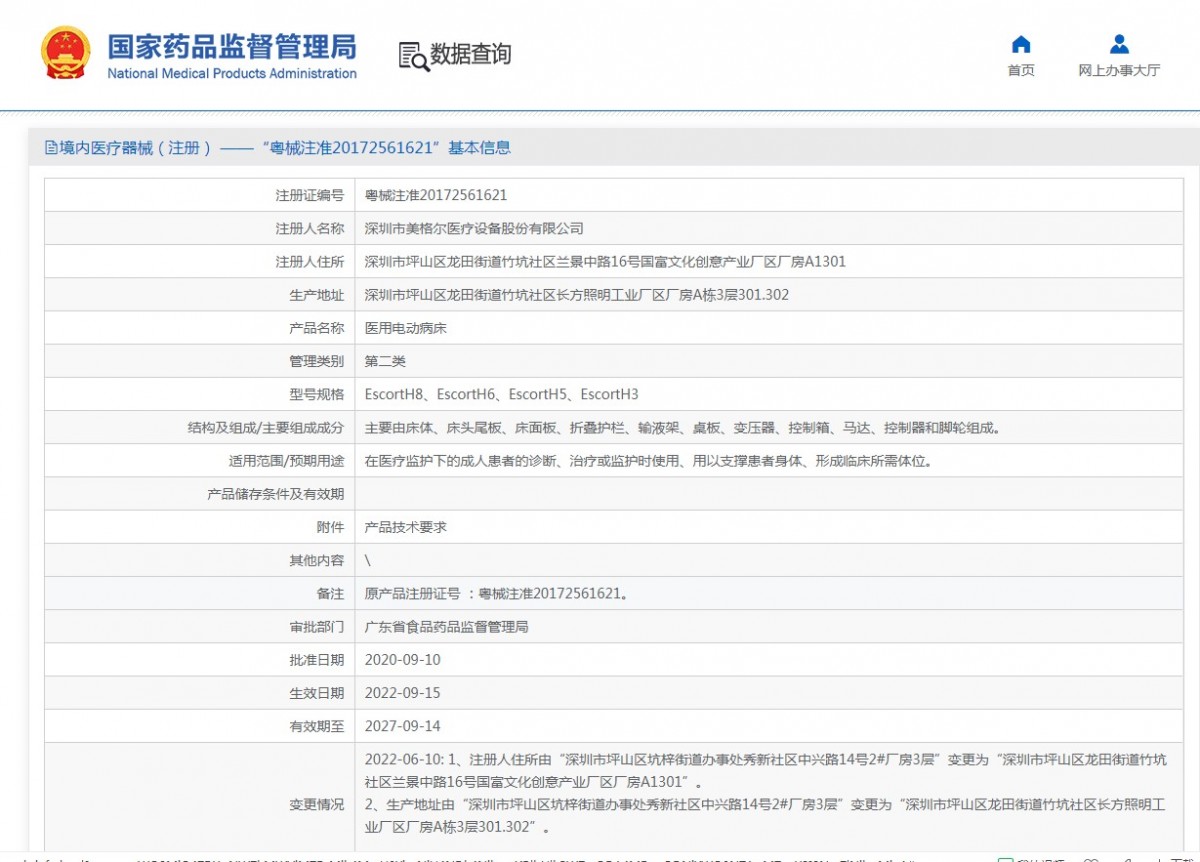Select the 批准日期 row label

[317, 660]
